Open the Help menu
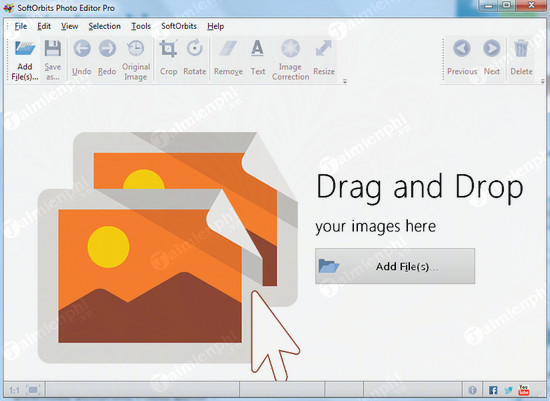This screenshot has width=550, height=401. 215,26
